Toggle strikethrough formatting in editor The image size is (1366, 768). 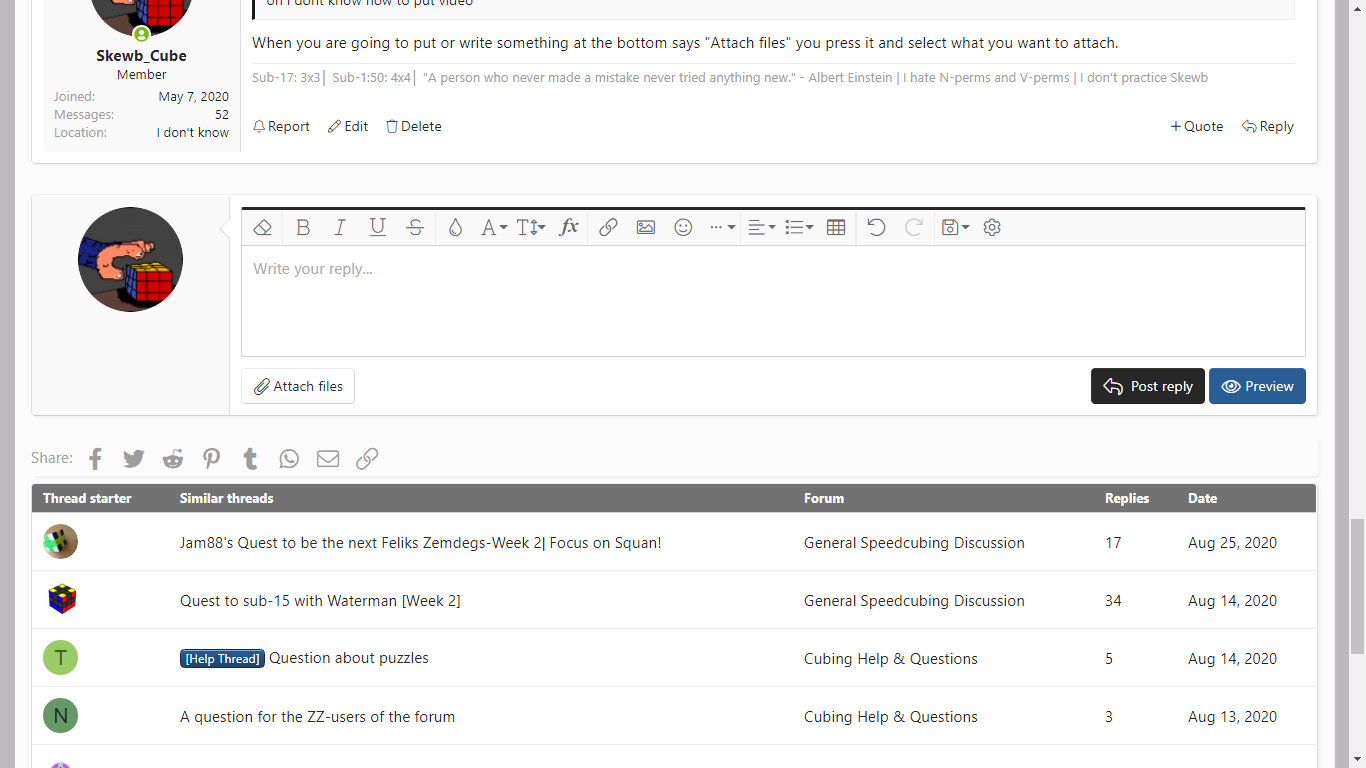coord(415,227)
